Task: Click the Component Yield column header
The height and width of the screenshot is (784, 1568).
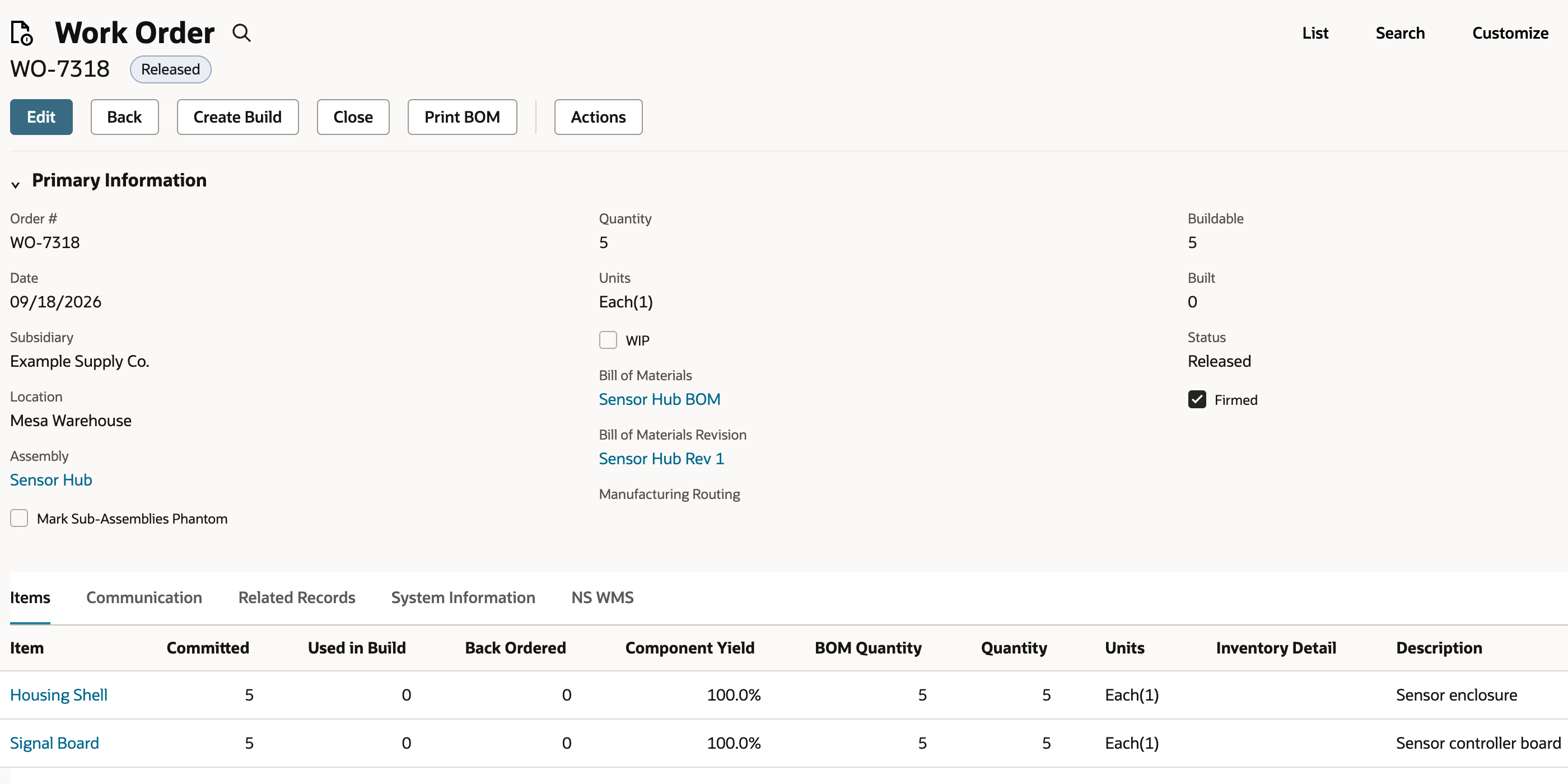Action: (690, 648)
